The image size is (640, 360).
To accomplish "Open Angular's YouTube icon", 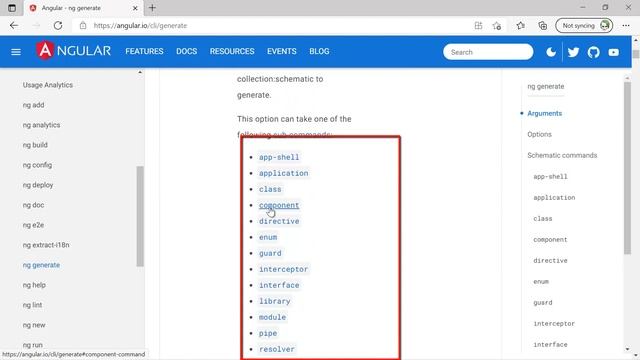I will 613,52.
